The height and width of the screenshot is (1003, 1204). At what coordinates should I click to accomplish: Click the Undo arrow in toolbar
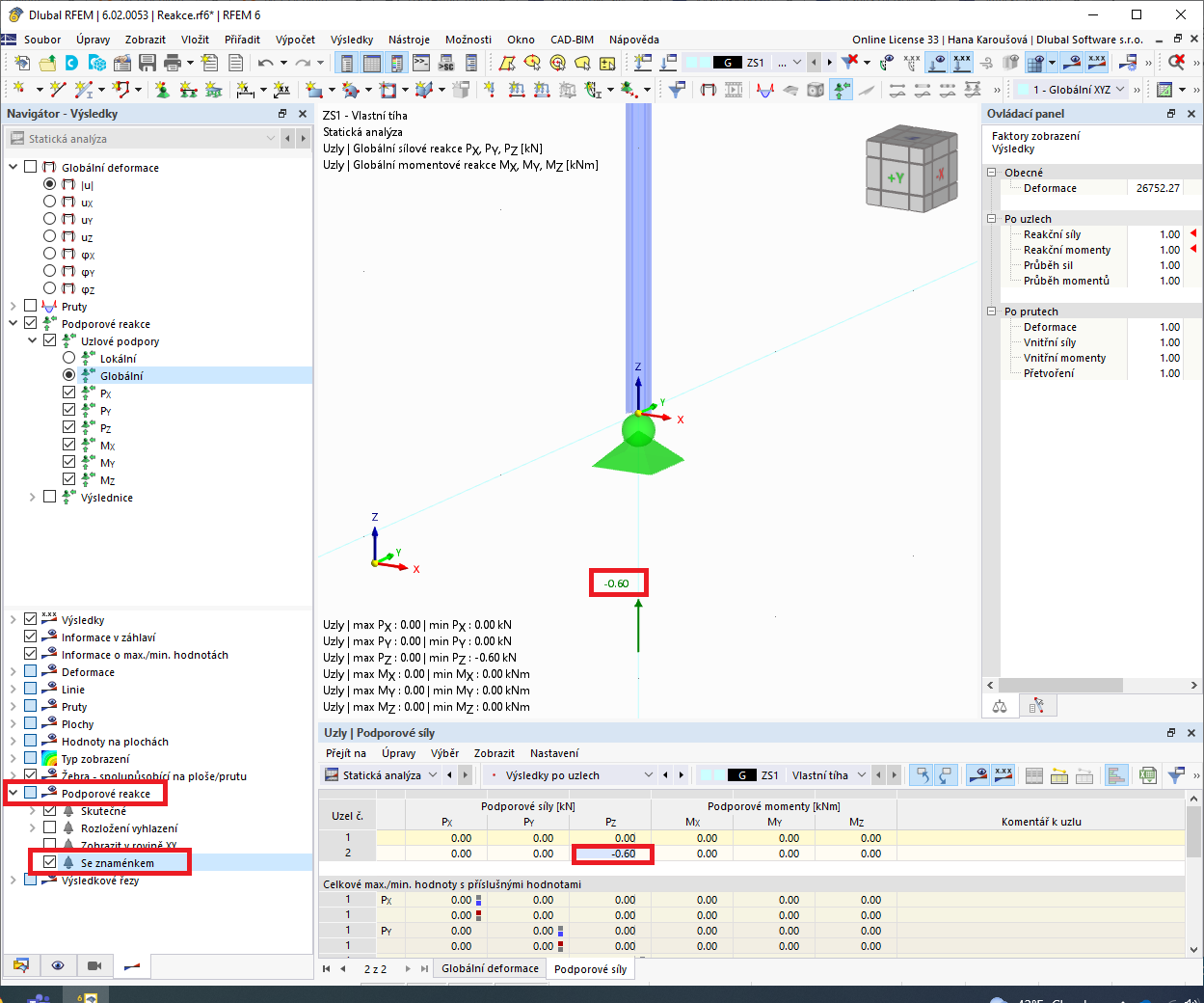click(x=266, y=63)
